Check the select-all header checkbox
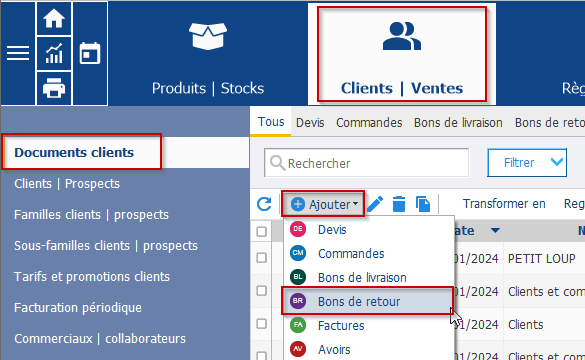 click(x=262, y=231)
